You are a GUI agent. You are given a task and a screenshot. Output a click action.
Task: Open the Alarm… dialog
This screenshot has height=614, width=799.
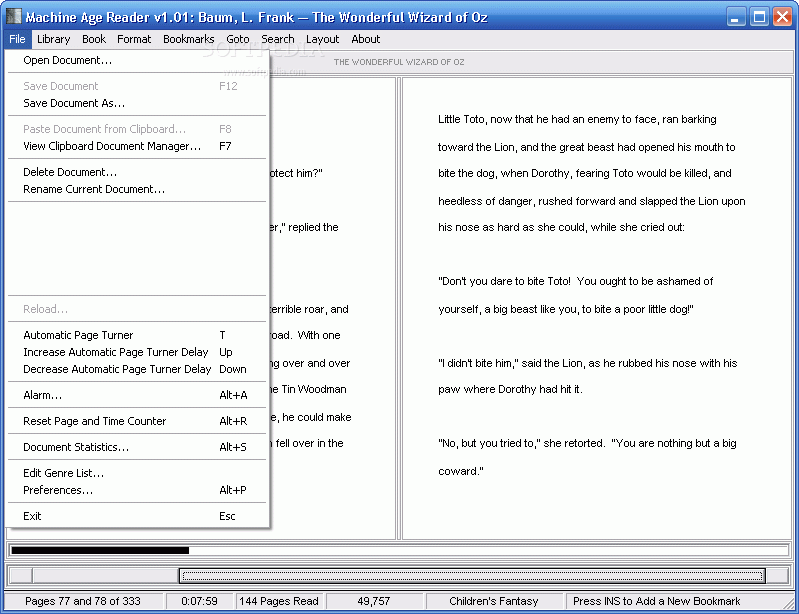tap(137, 395)
